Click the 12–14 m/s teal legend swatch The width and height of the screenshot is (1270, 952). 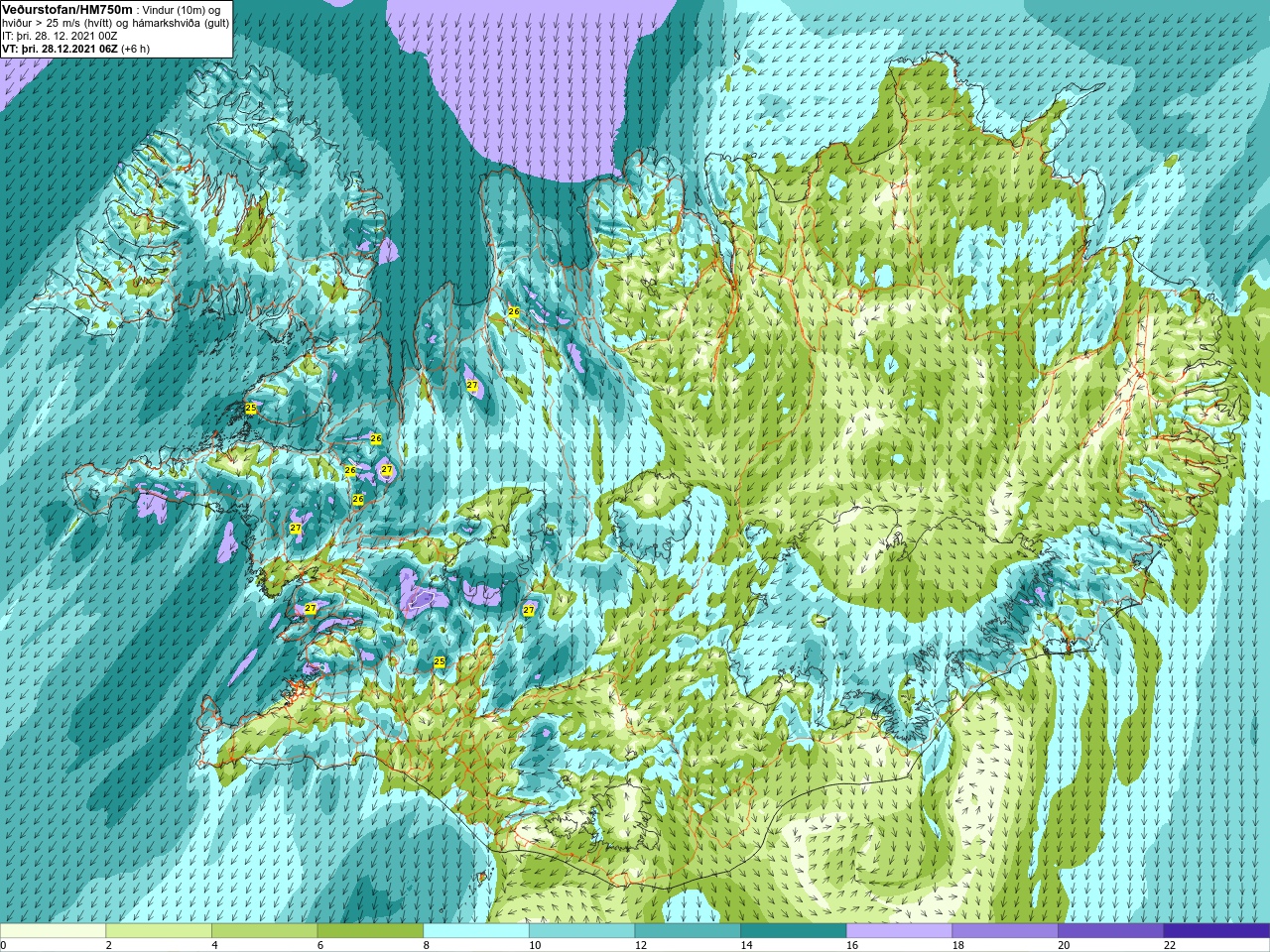(688, 931)
